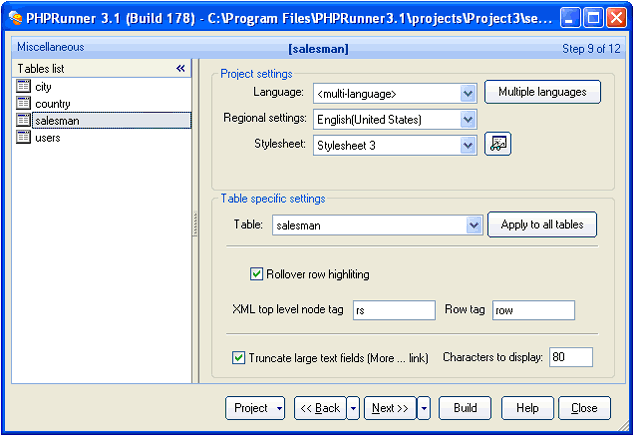Click the PHPRunner app icon in title bar
The height and width of the screenshot is (435, 634).
15,18
